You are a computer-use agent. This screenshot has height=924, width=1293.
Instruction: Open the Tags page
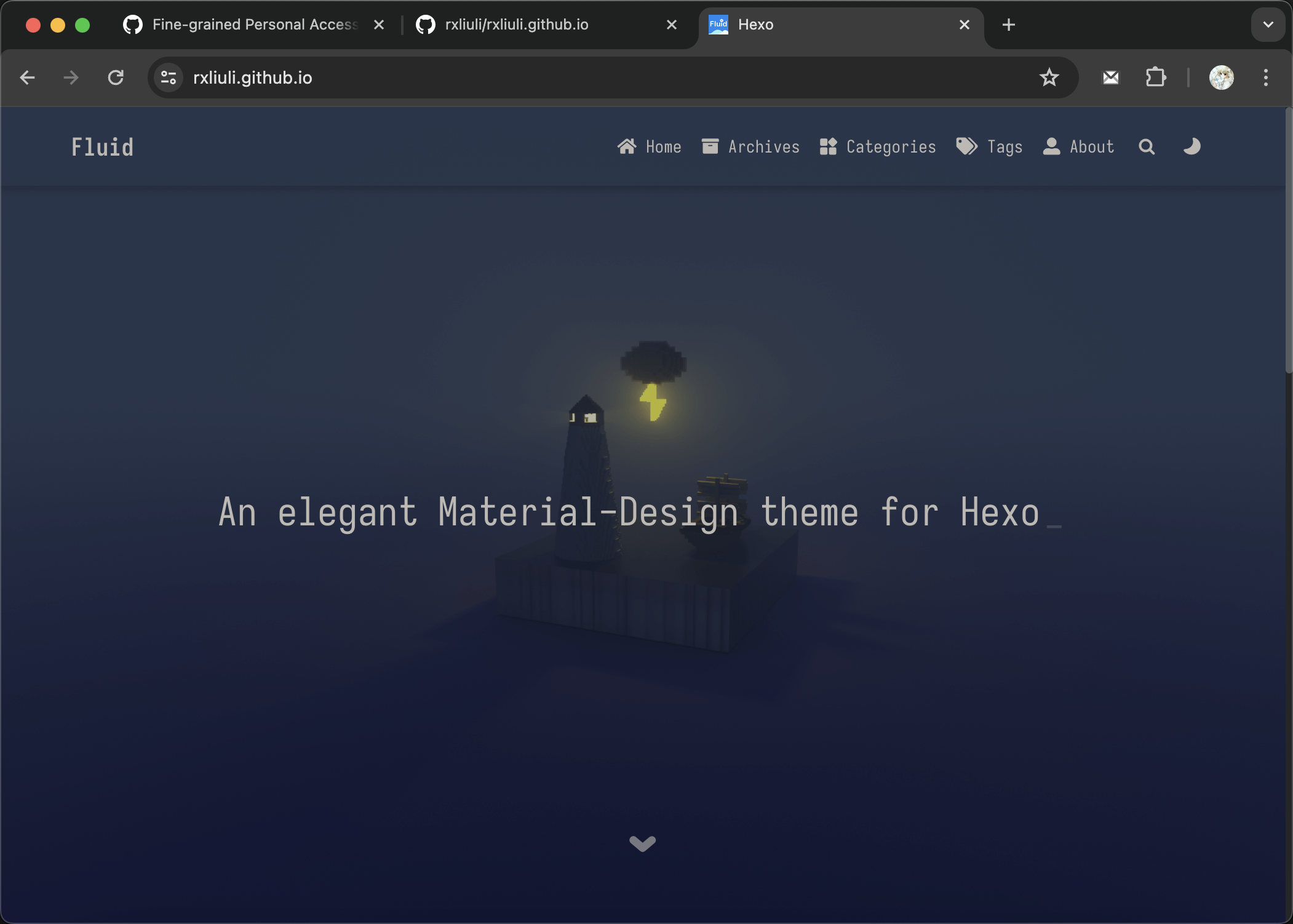coord(989,147)
